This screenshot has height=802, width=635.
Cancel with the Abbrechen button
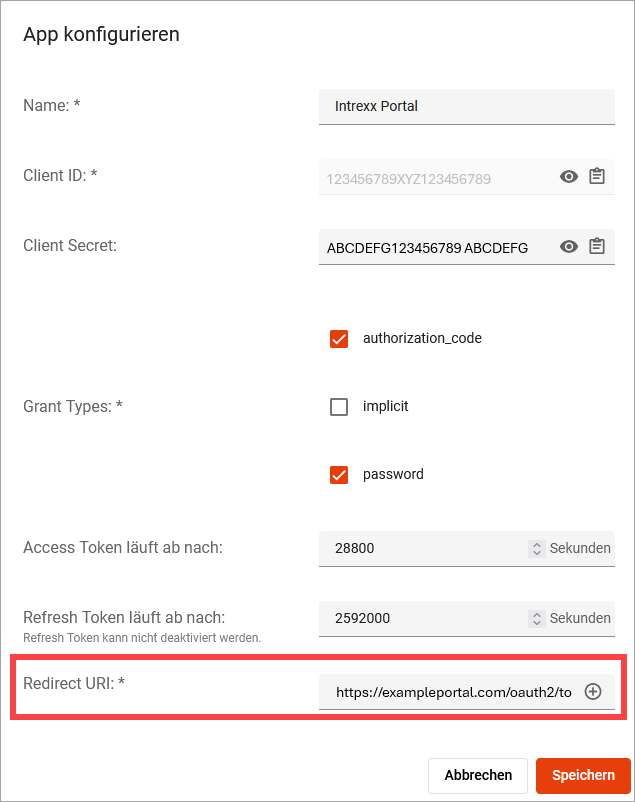coord(478,775)
